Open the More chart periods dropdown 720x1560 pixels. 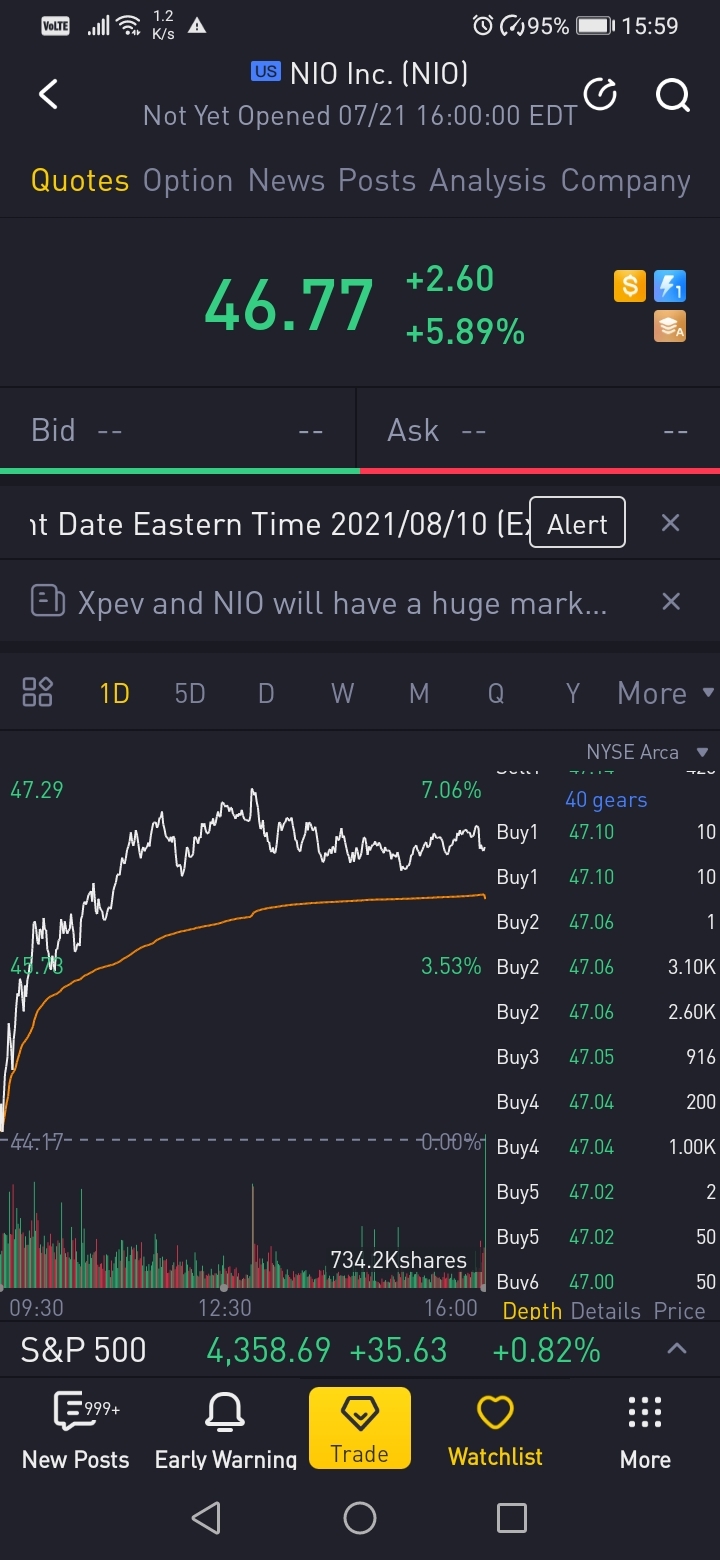665,693
